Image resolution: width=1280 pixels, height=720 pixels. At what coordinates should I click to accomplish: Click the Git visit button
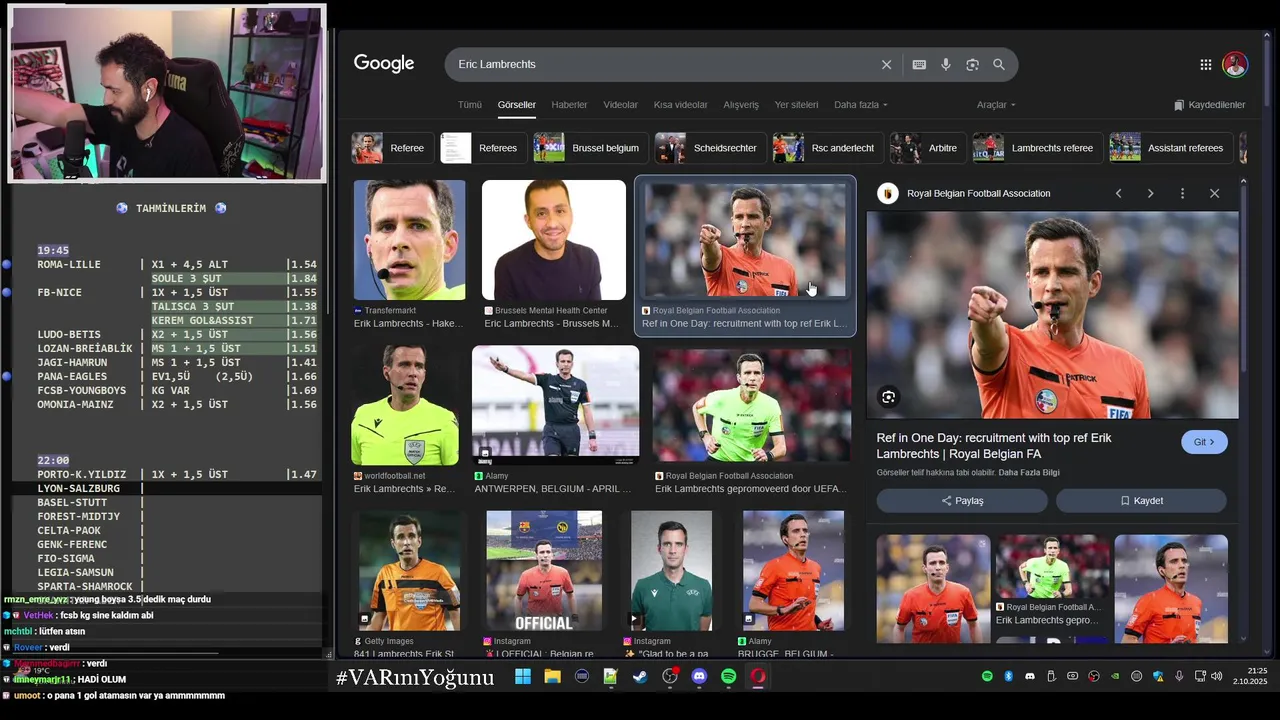coord(1204,442)
